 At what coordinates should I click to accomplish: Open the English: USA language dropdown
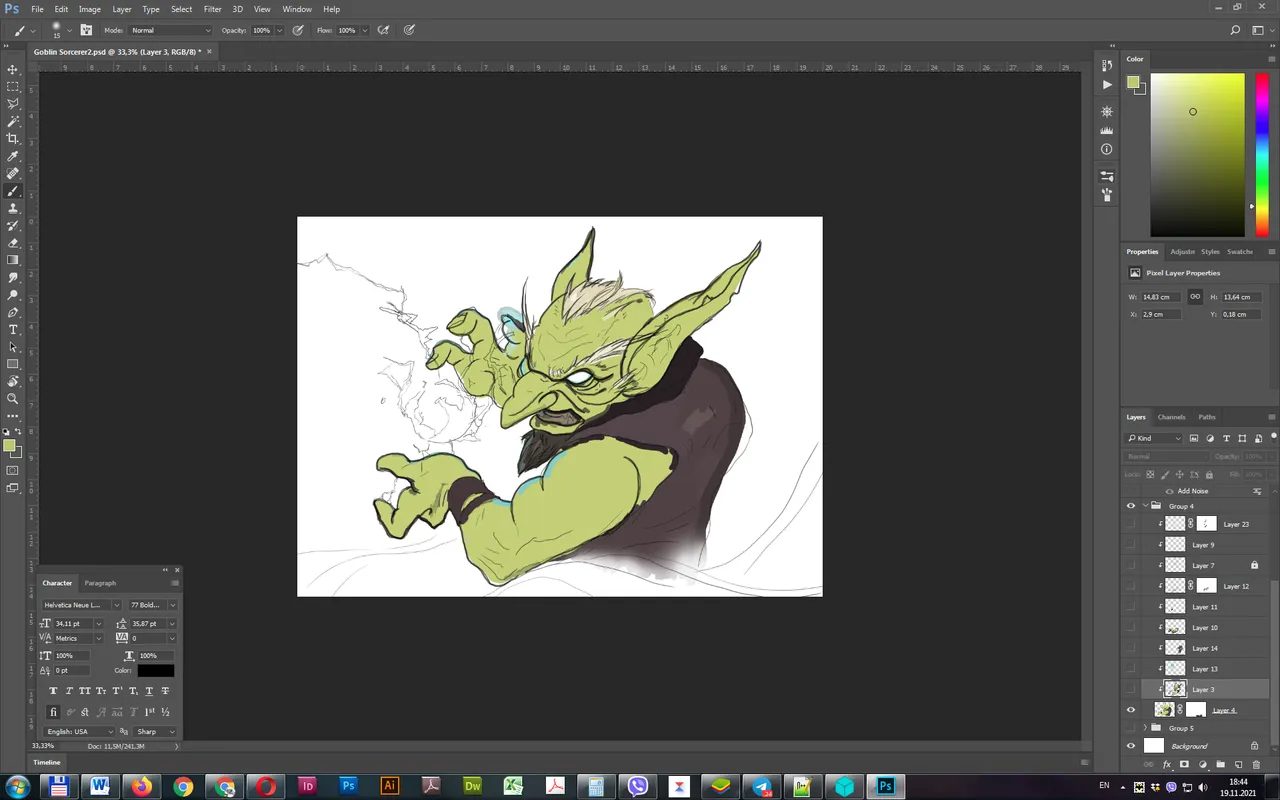tap(81, 731)
